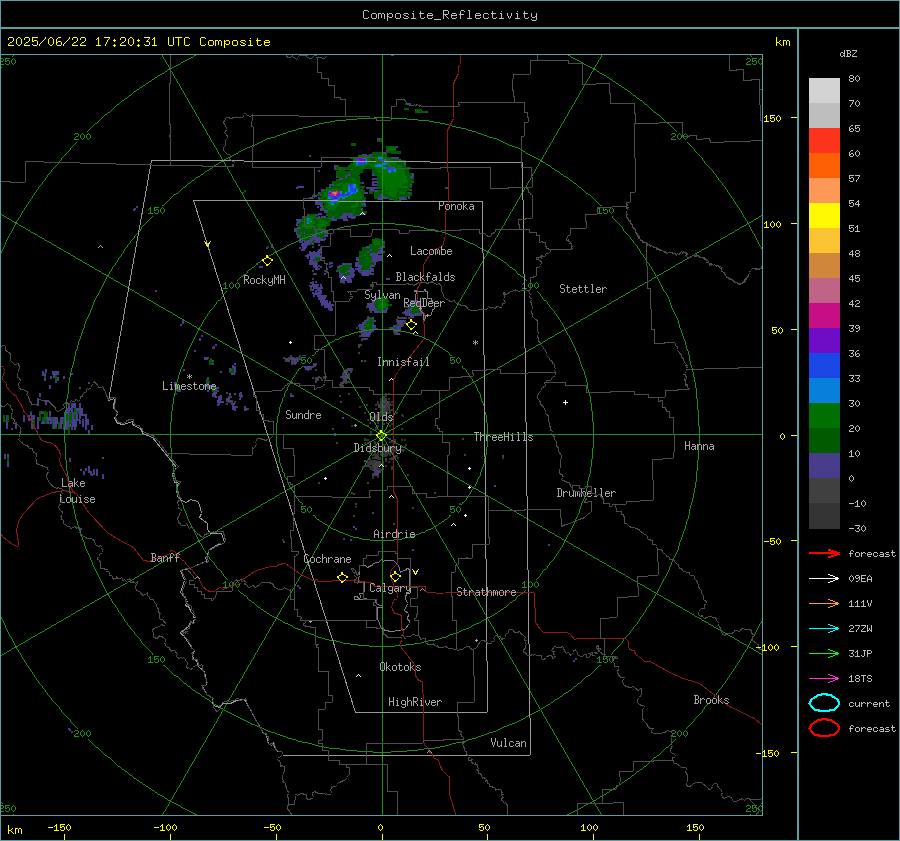
Task: Click the HighRiver city label
Action: point(415,702)
